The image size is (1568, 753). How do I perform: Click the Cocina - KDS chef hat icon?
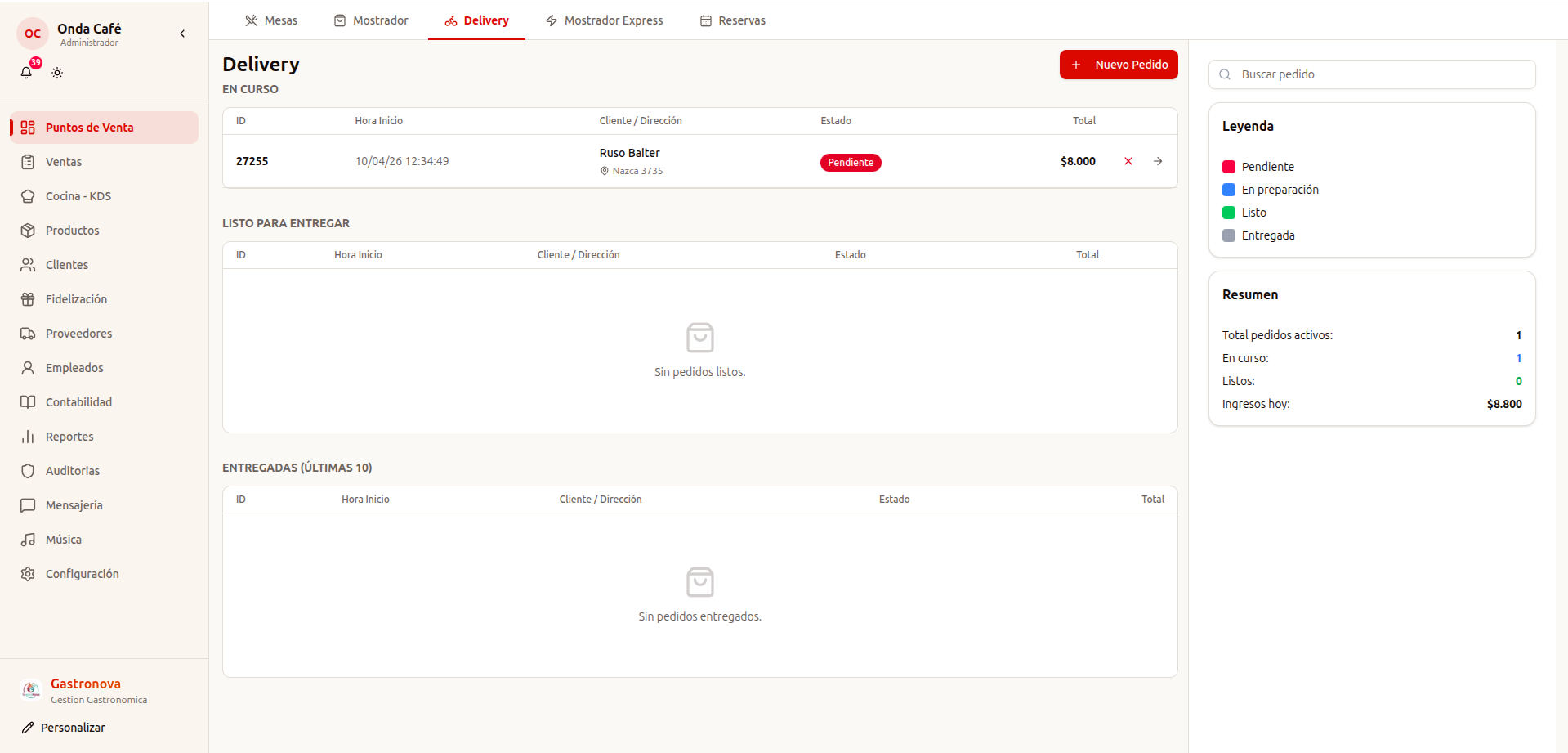28,196
